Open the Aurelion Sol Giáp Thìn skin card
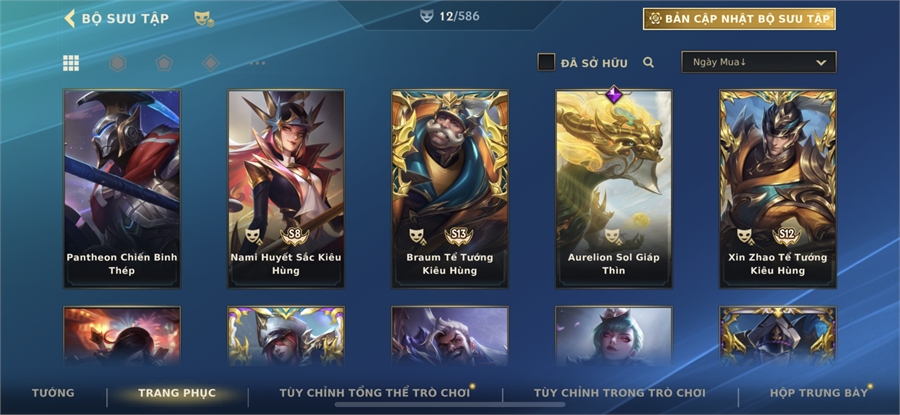The height and width of the screenshot is (415, 900). [614, 188]
